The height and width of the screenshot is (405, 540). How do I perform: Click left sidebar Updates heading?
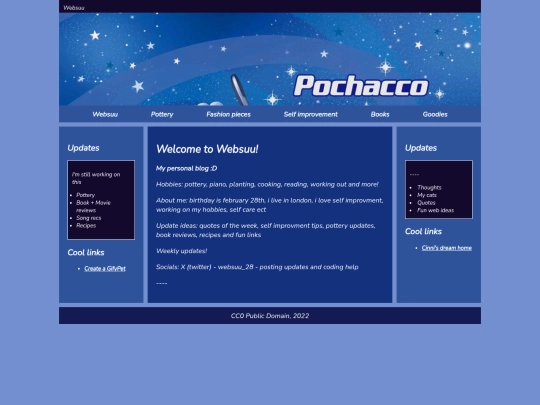click(83, 148)
